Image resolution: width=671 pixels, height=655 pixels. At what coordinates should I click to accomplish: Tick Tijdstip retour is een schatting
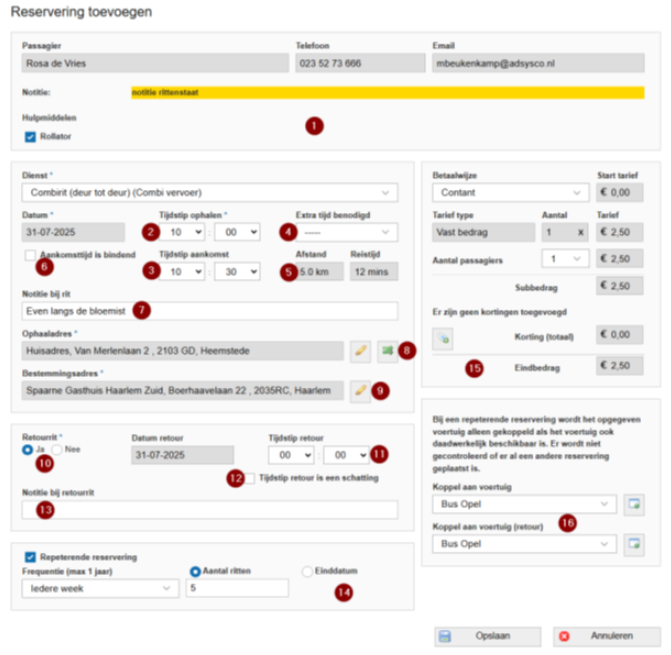(x=249, y=478)
